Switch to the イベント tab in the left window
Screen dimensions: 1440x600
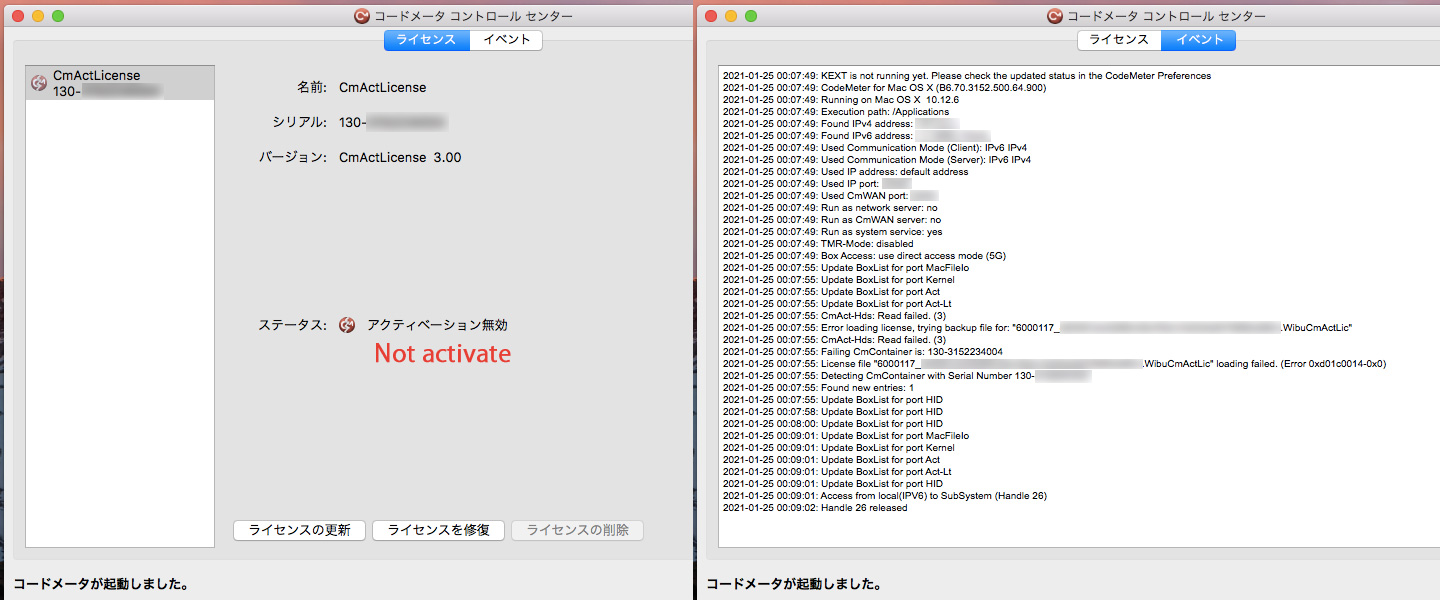(506, 40)
